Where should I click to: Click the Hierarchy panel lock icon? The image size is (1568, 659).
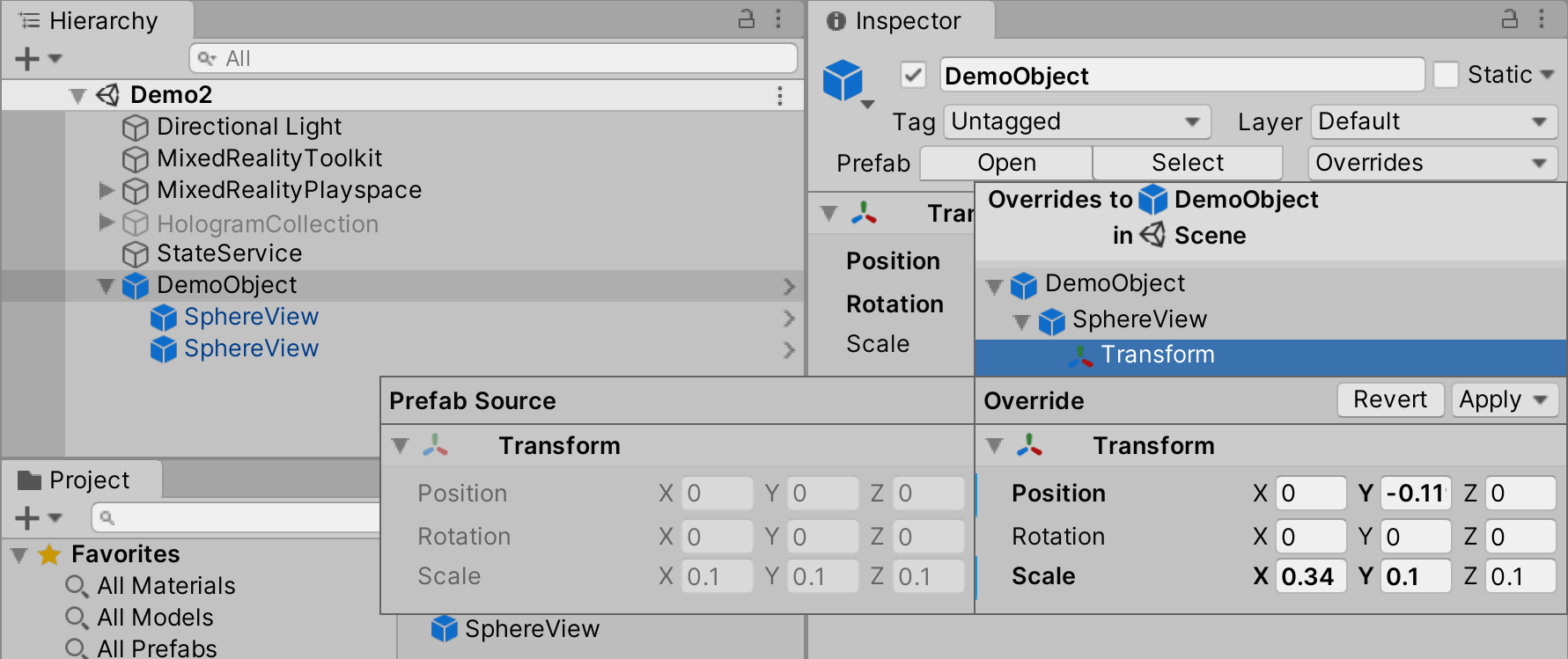tap(747, 19)
